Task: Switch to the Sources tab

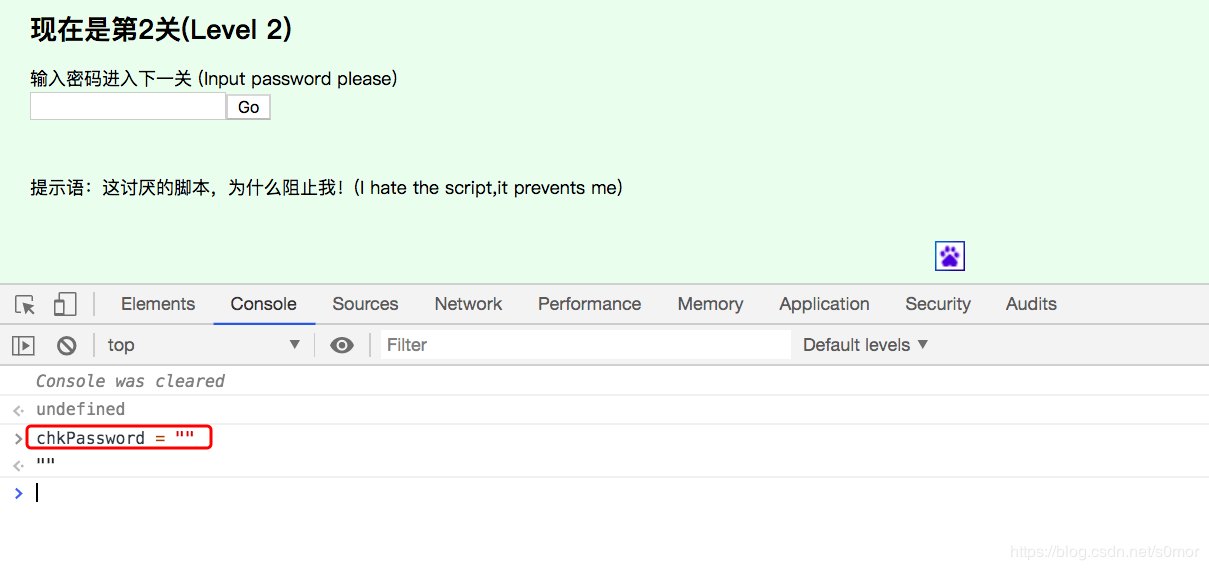Action: (x=365, y=304)
